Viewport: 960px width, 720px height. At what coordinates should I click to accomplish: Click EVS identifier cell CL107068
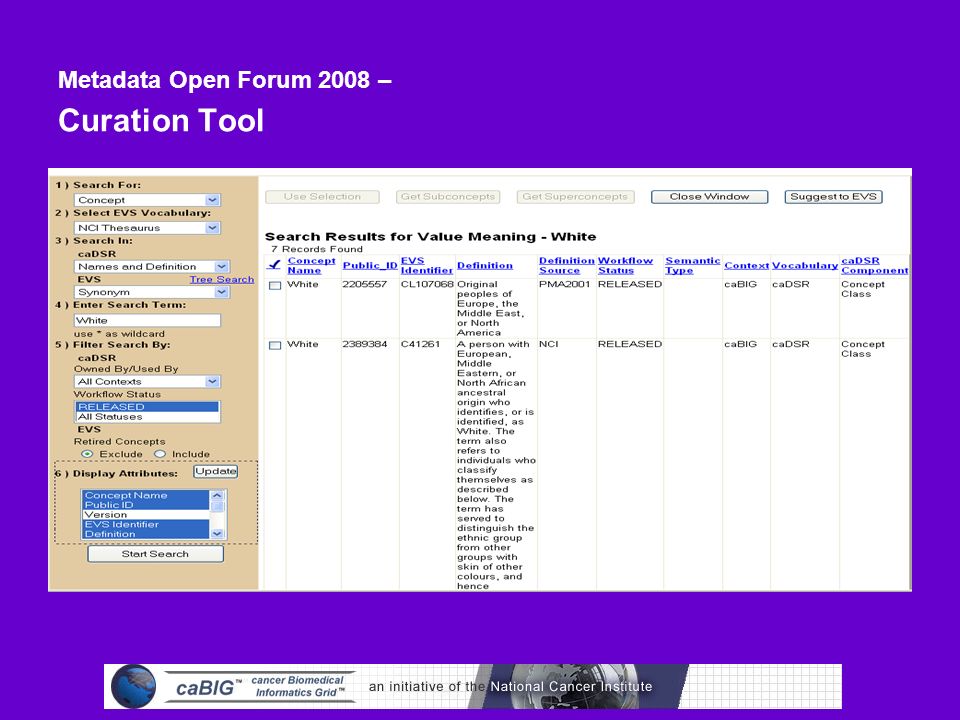click(427, 284)
